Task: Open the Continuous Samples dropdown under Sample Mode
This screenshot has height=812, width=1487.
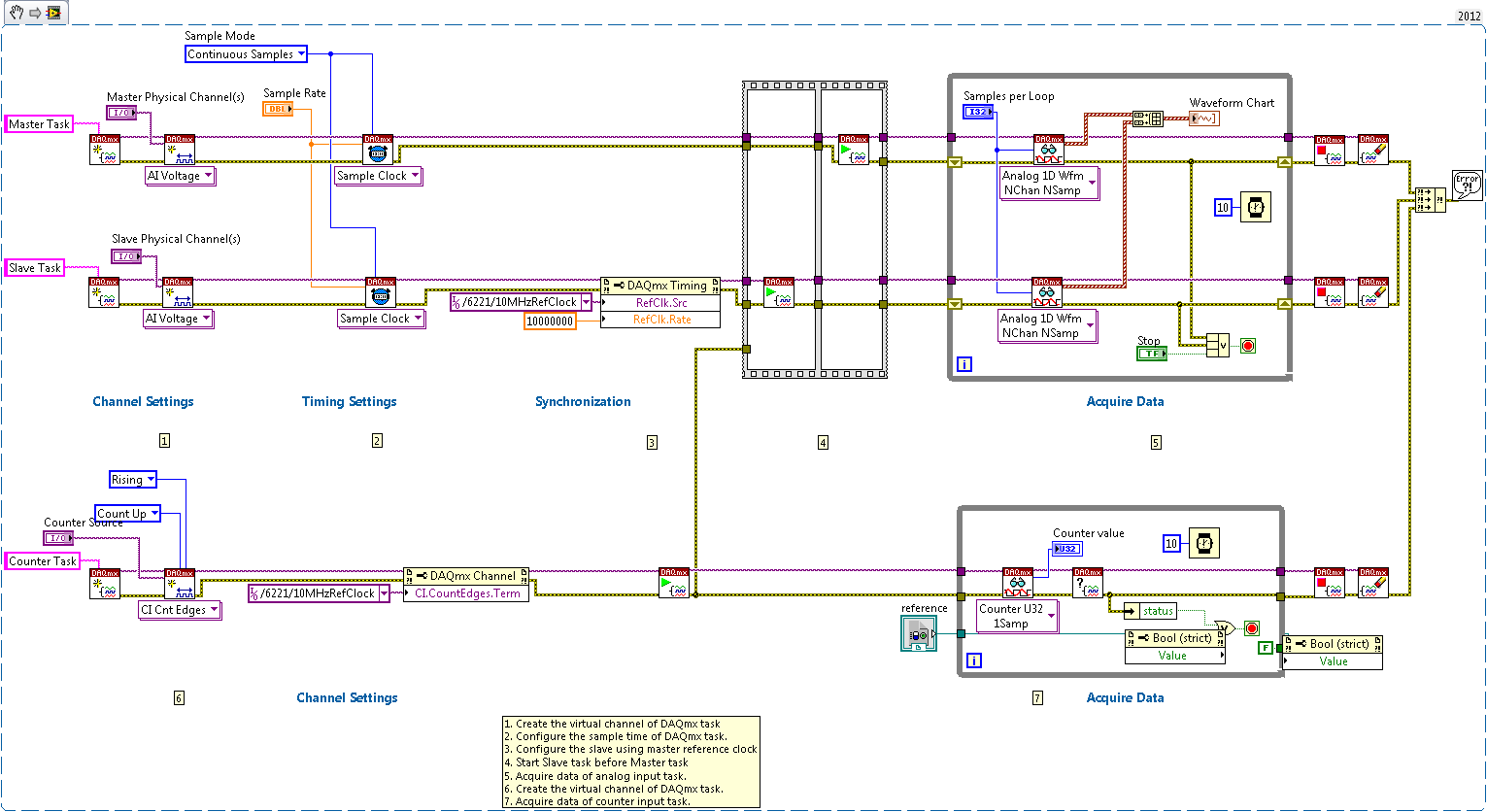Action: tap(246, 53)
